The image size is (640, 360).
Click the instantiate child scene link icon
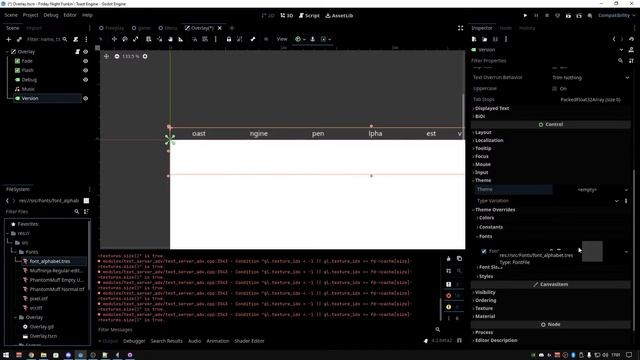19,40
